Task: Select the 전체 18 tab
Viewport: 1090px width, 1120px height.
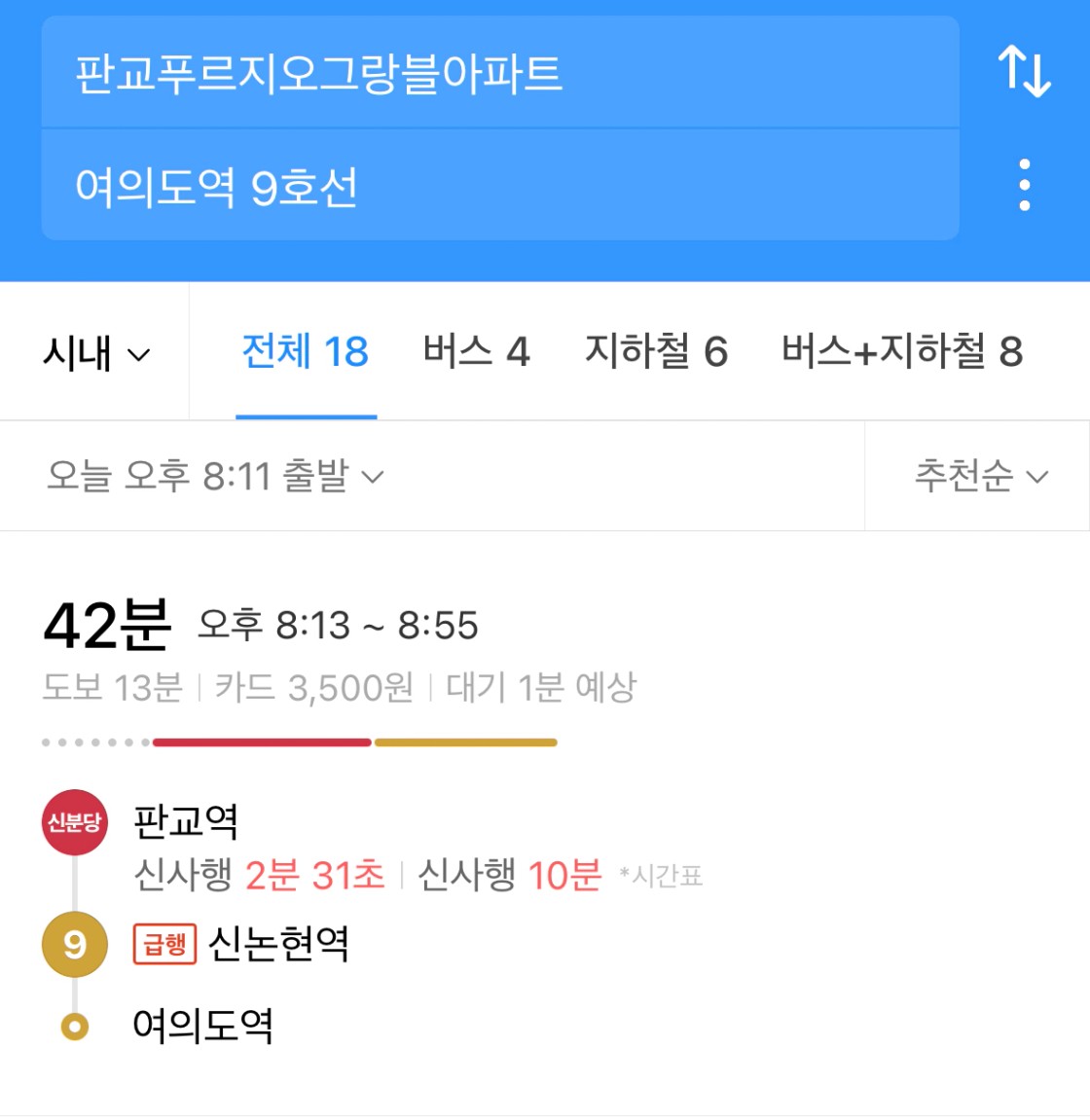Action: pyautogui.click(x=306, y=351)
